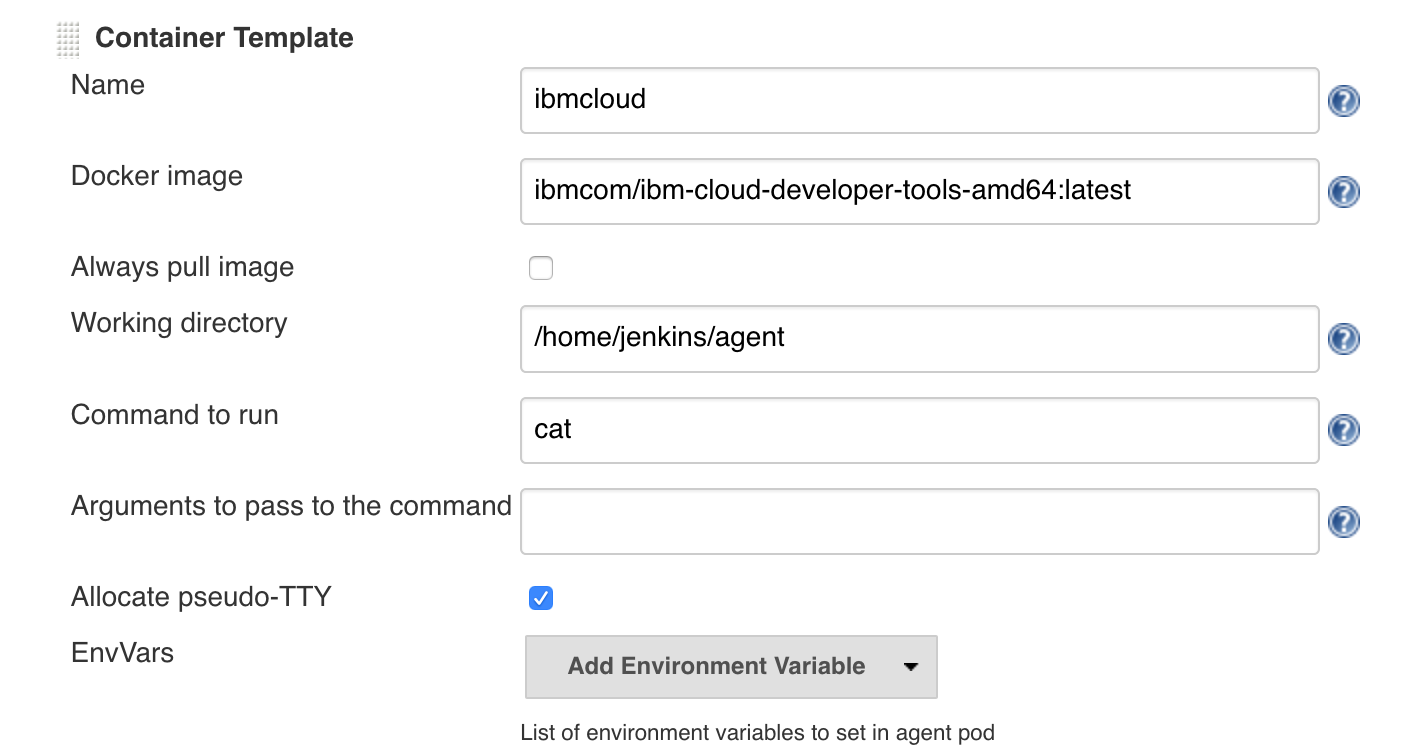Click the Allocate pseudo-TTY label

201,597
